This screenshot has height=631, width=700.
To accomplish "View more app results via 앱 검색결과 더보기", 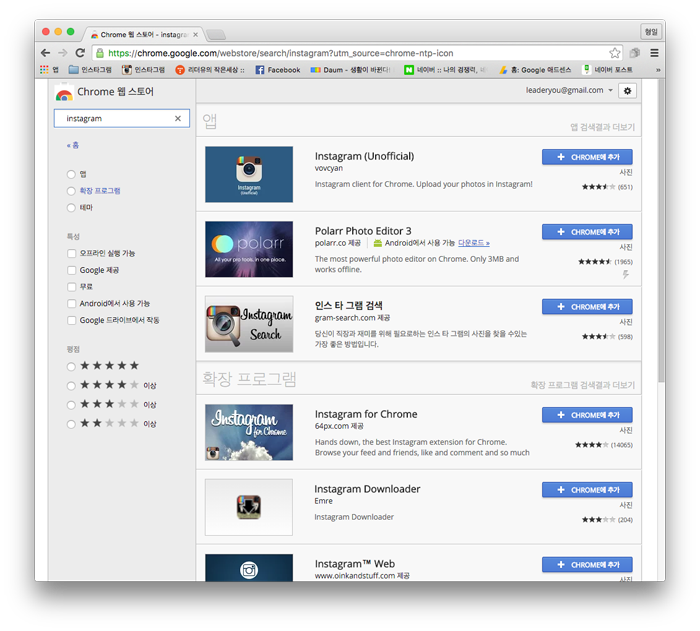I will pyautogui.click(x=602, y=127).
